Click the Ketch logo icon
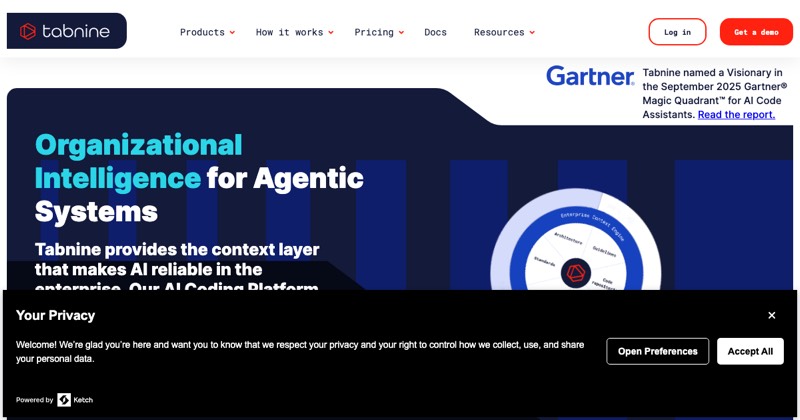Screen dimensions: 800x420 pos(64,400)
